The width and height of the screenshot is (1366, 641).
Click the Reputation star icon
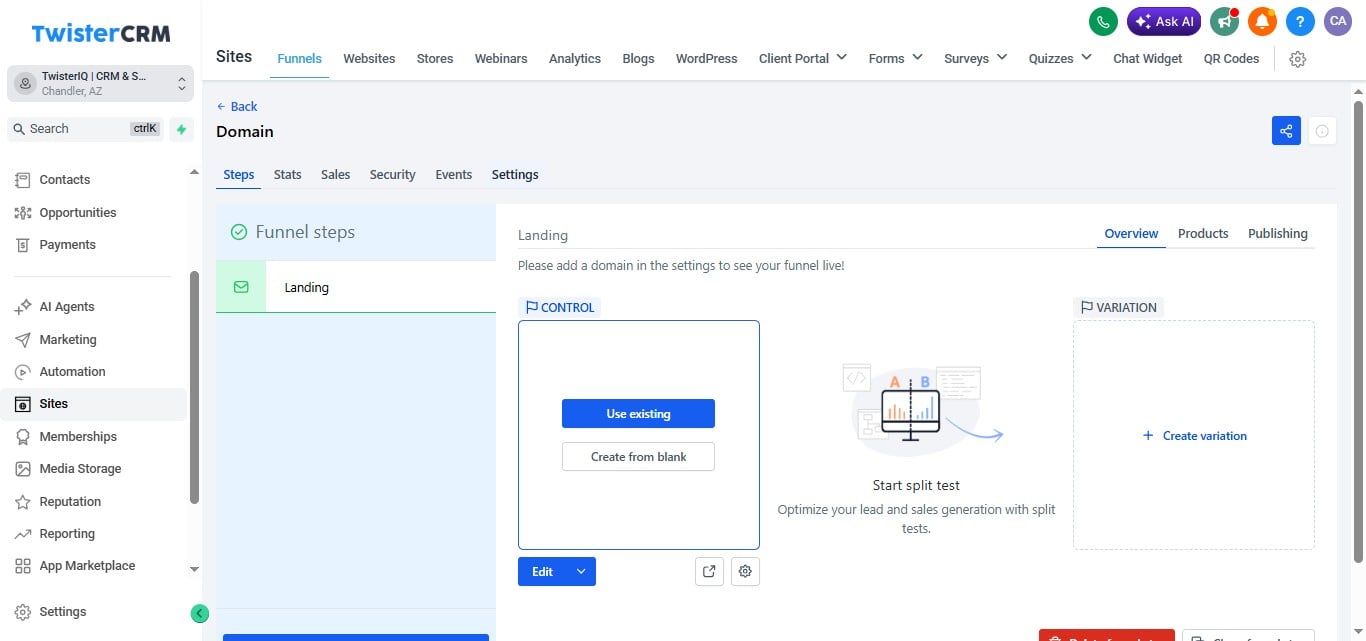[x=23, y=502]
